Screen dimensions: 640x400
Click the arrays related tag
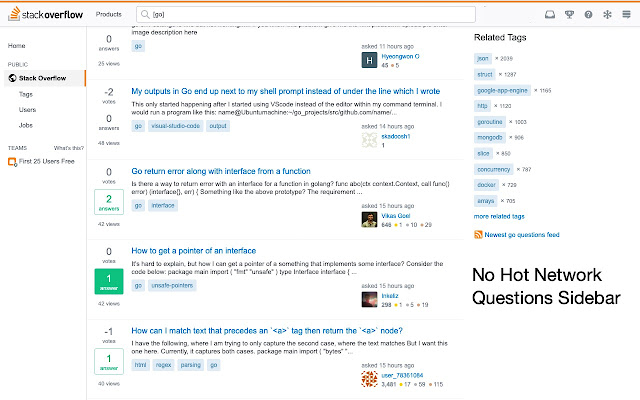point(486,201)
